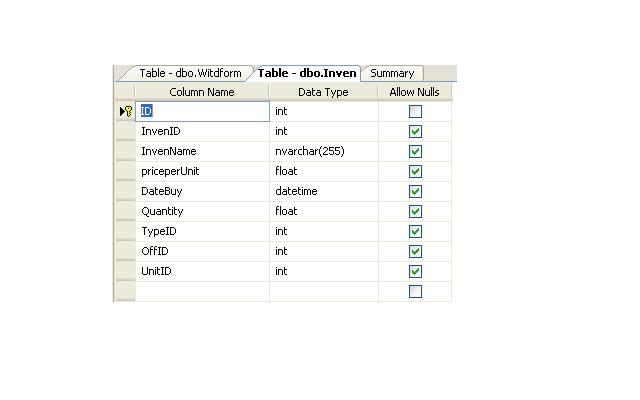The width and height of the screenshot is (640, 400).
Task: Click the Data Type header
Action: [x=323, y=92]
